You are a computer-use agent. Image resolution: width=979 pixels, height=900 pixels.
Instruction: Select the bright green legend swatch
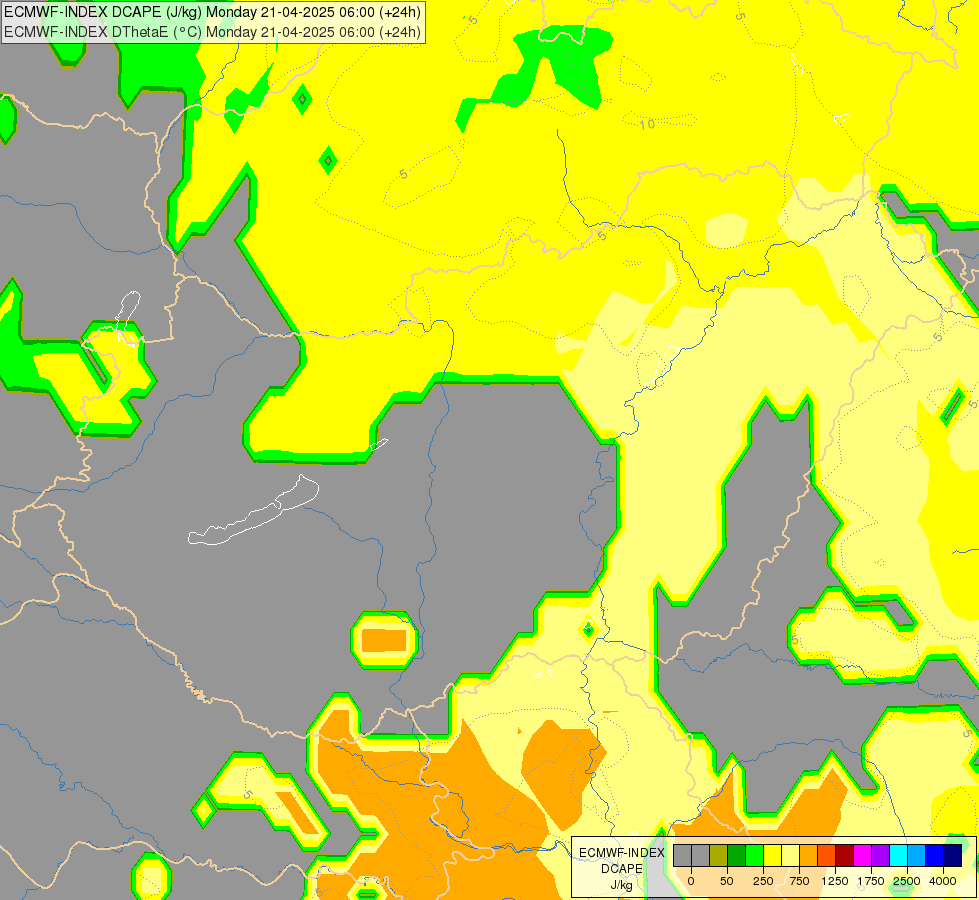(x=754, y=855)
